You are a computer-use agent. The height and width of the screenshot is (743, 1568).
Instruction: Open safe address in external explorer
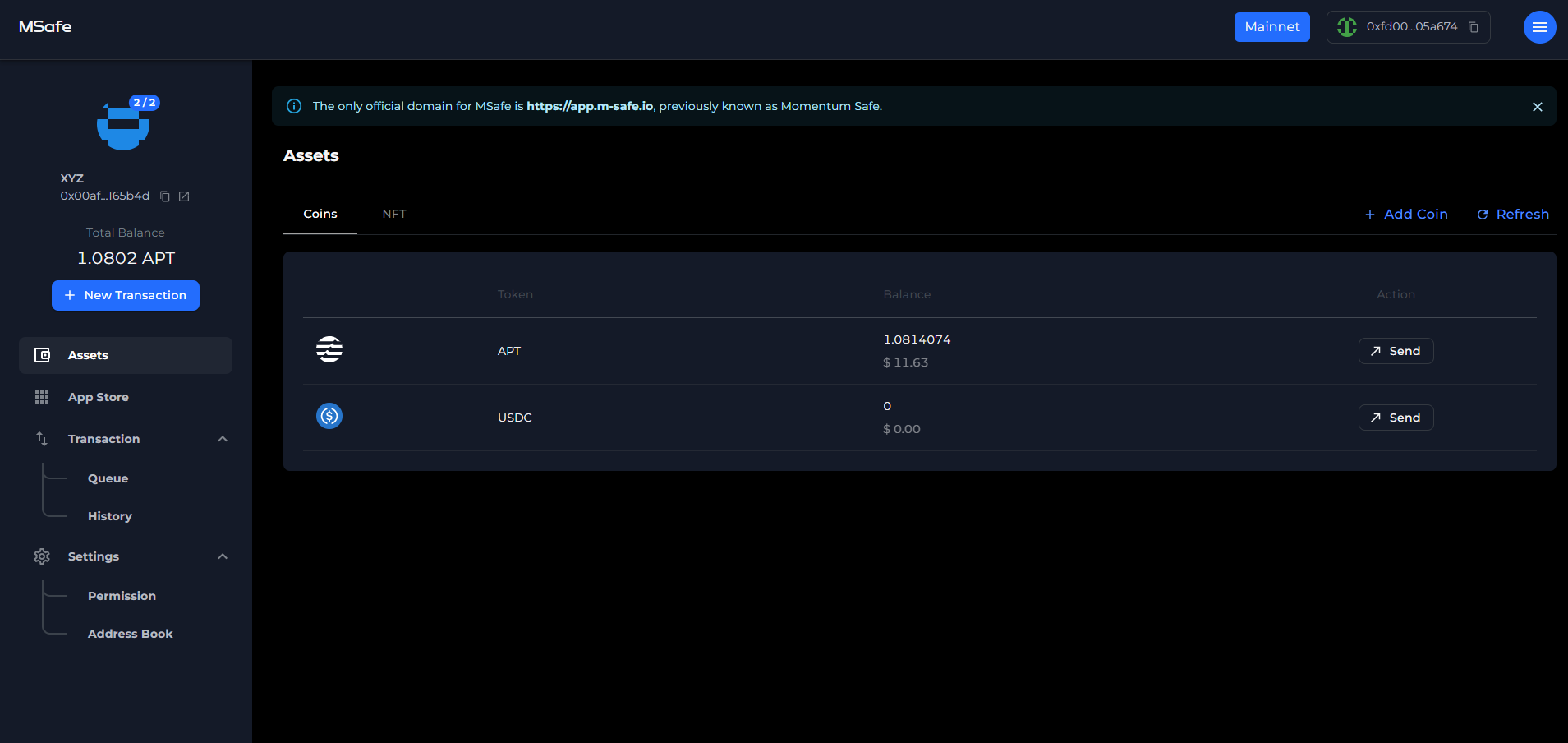[184, 196]
